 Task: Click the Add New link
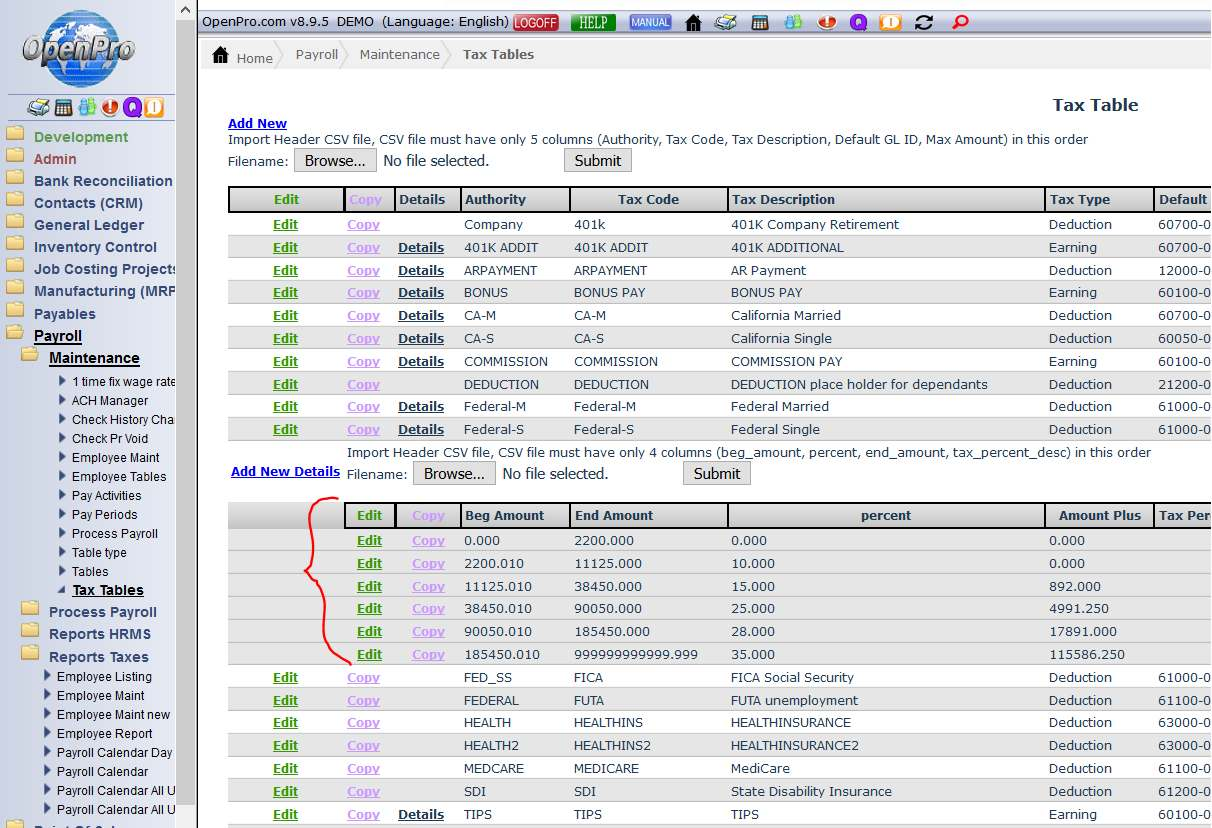[257, 124]
